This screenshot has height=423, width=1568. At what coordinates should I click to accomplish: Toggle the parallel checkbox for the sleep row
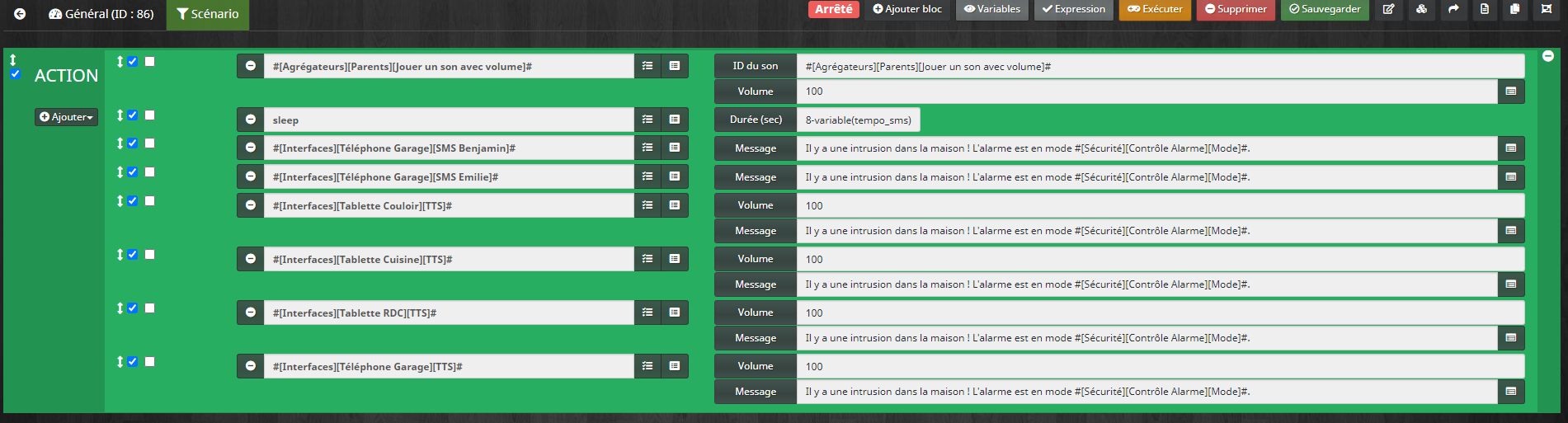[150, 115]
